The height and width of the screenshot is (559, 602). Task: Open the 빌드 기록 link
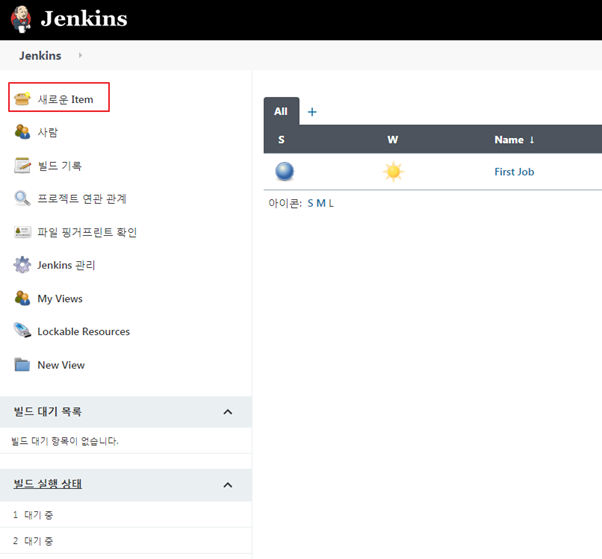tap(60, 166)
